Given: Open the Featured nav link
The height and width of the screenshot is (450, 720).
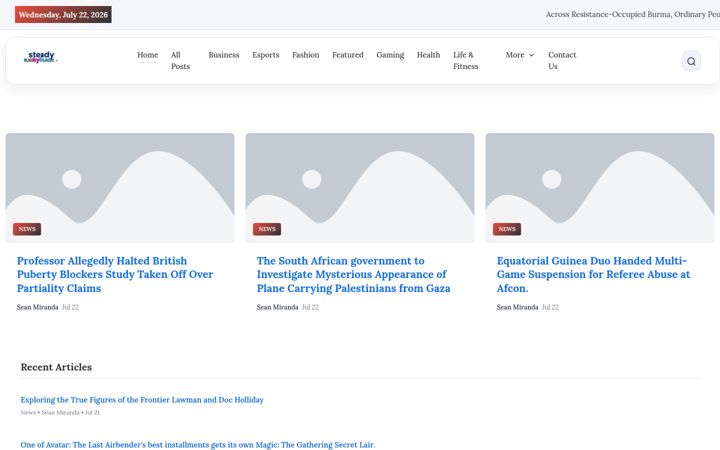Looking at the screenshot, I should pos(348,55).
